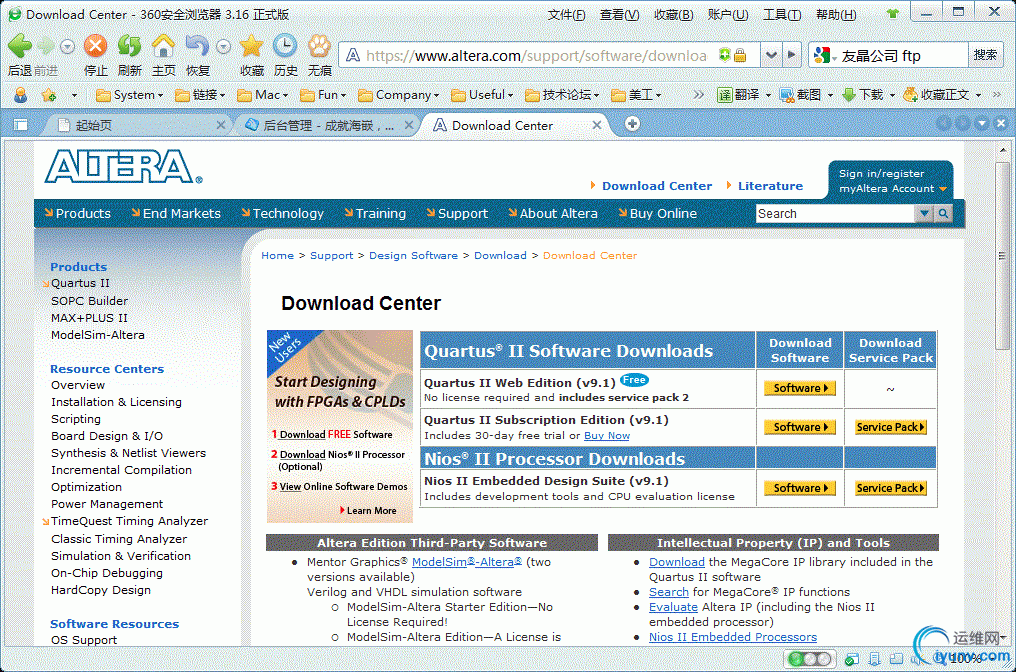Screen dimensions: 1016x672
Task: Open the System bookmarks folder
Action: click(x=129, y=95)
